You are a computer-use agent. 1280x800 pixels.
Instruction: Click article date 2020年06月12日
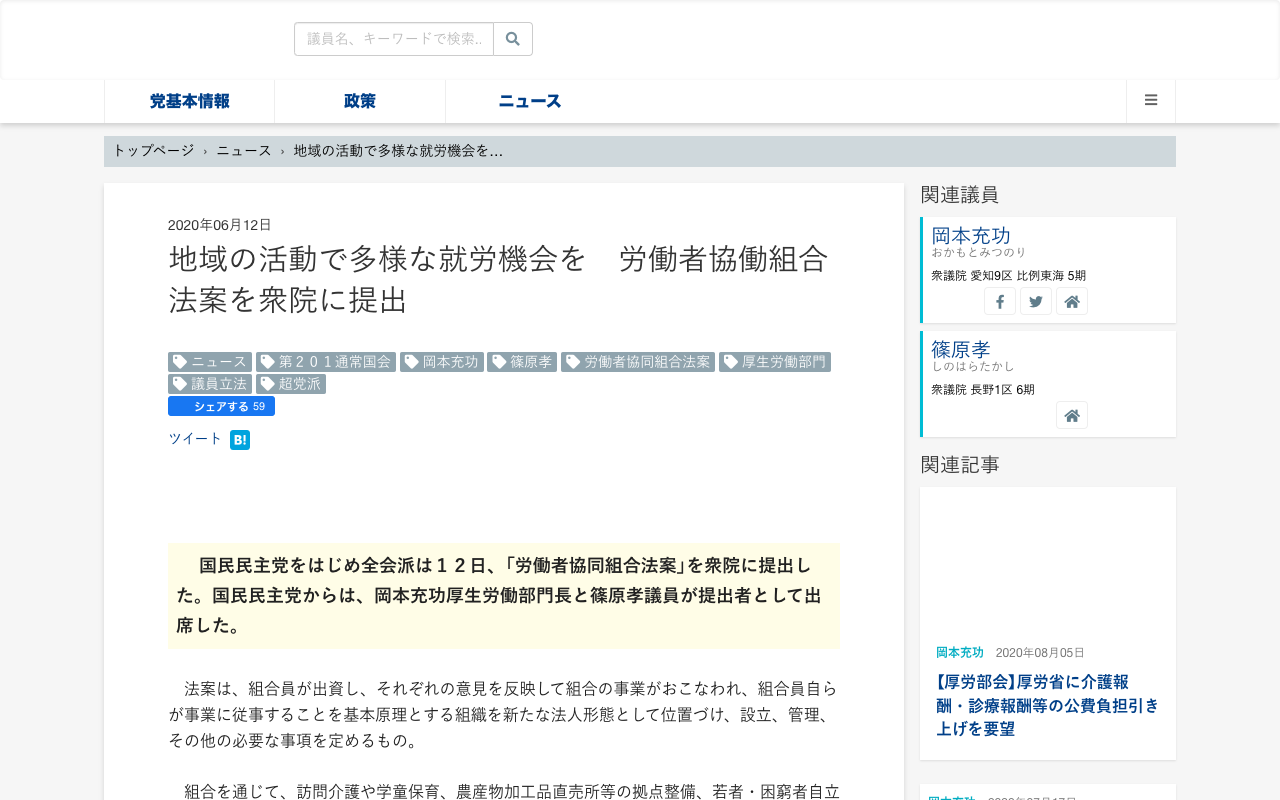(x=220, y=225)
